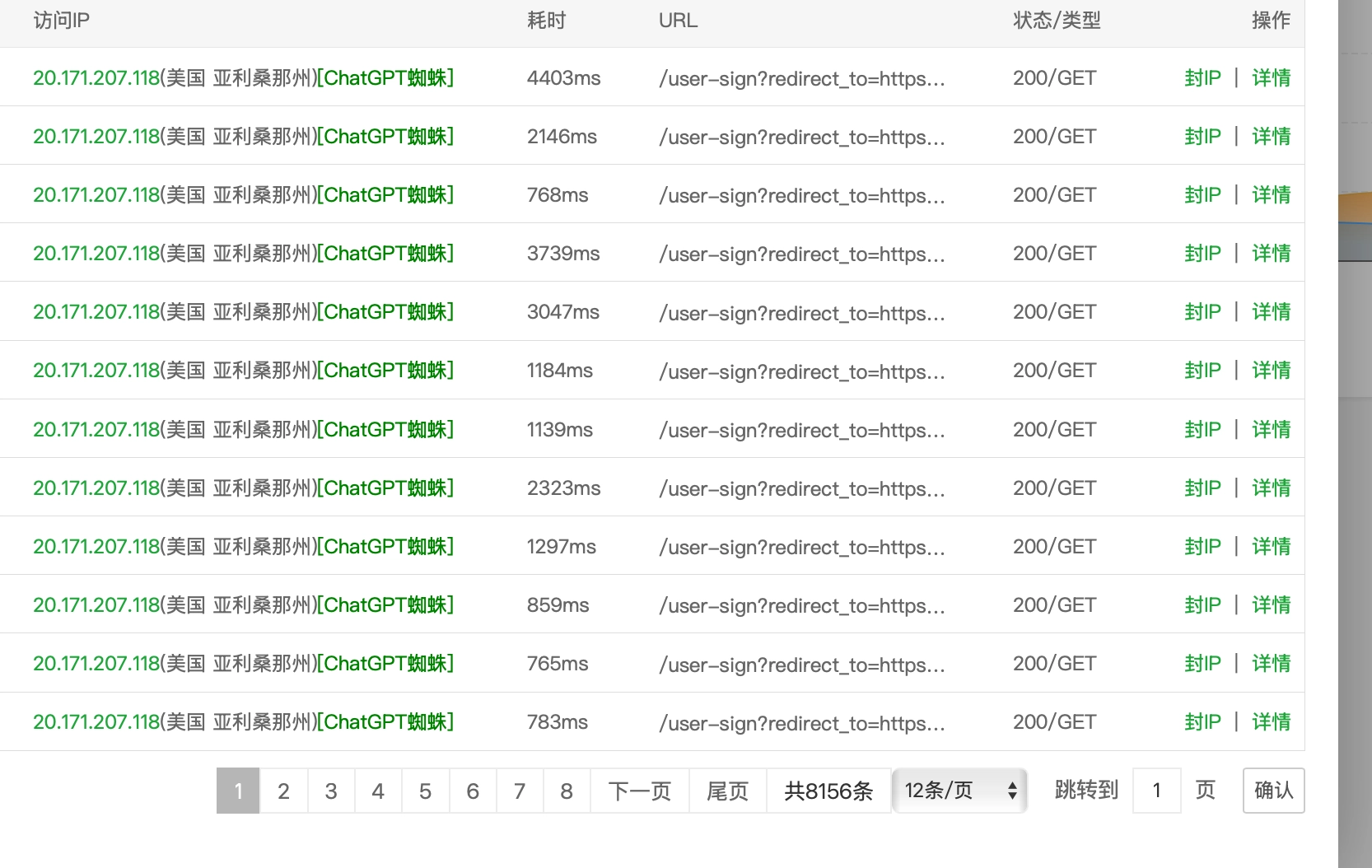Go to page 6
Image resolution: width=1372 pixels, height=868 pixels.
coord(473,791)
